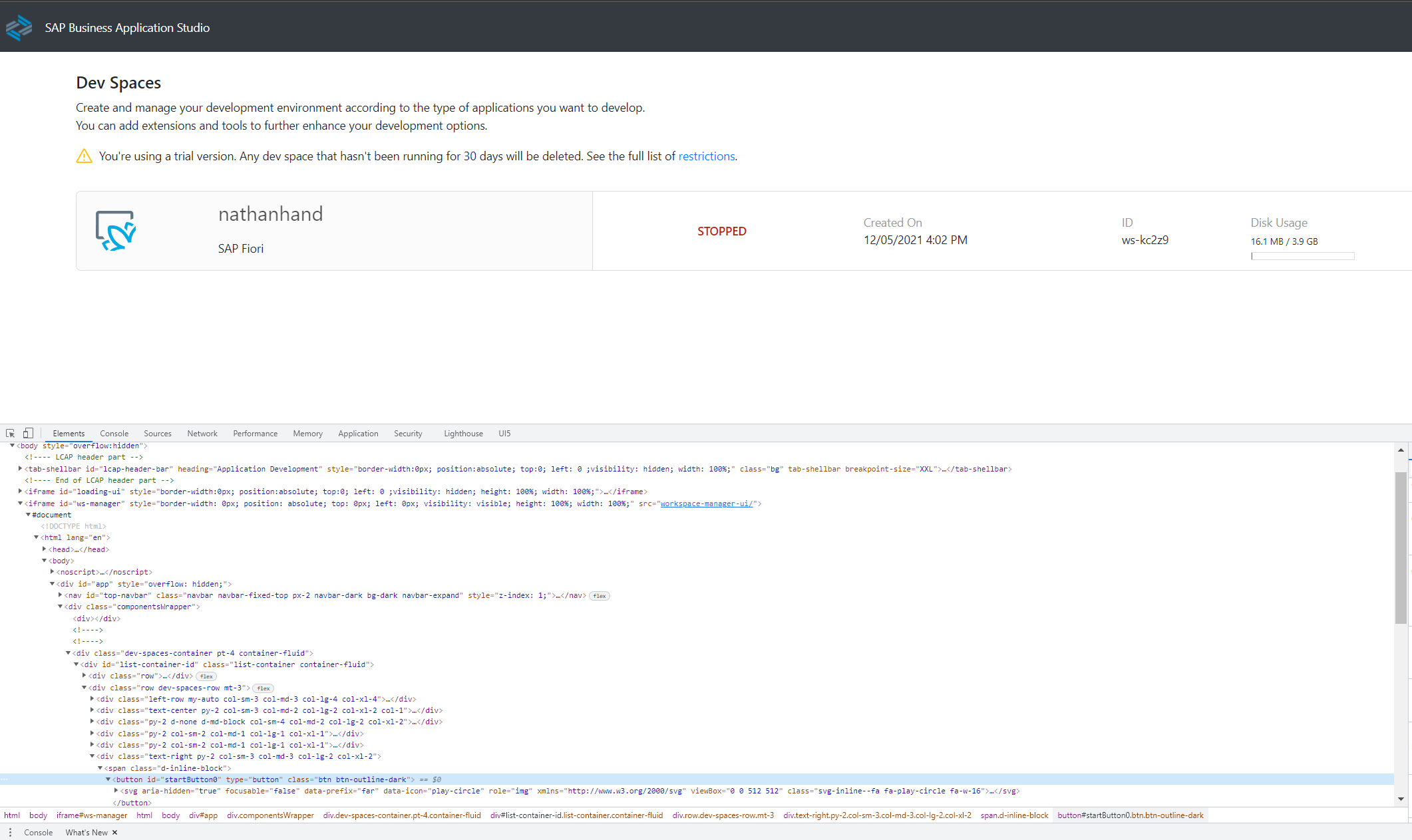Collapse the startButton0 button node
This screenshot has width=1412, height=840.
point(108,779)
